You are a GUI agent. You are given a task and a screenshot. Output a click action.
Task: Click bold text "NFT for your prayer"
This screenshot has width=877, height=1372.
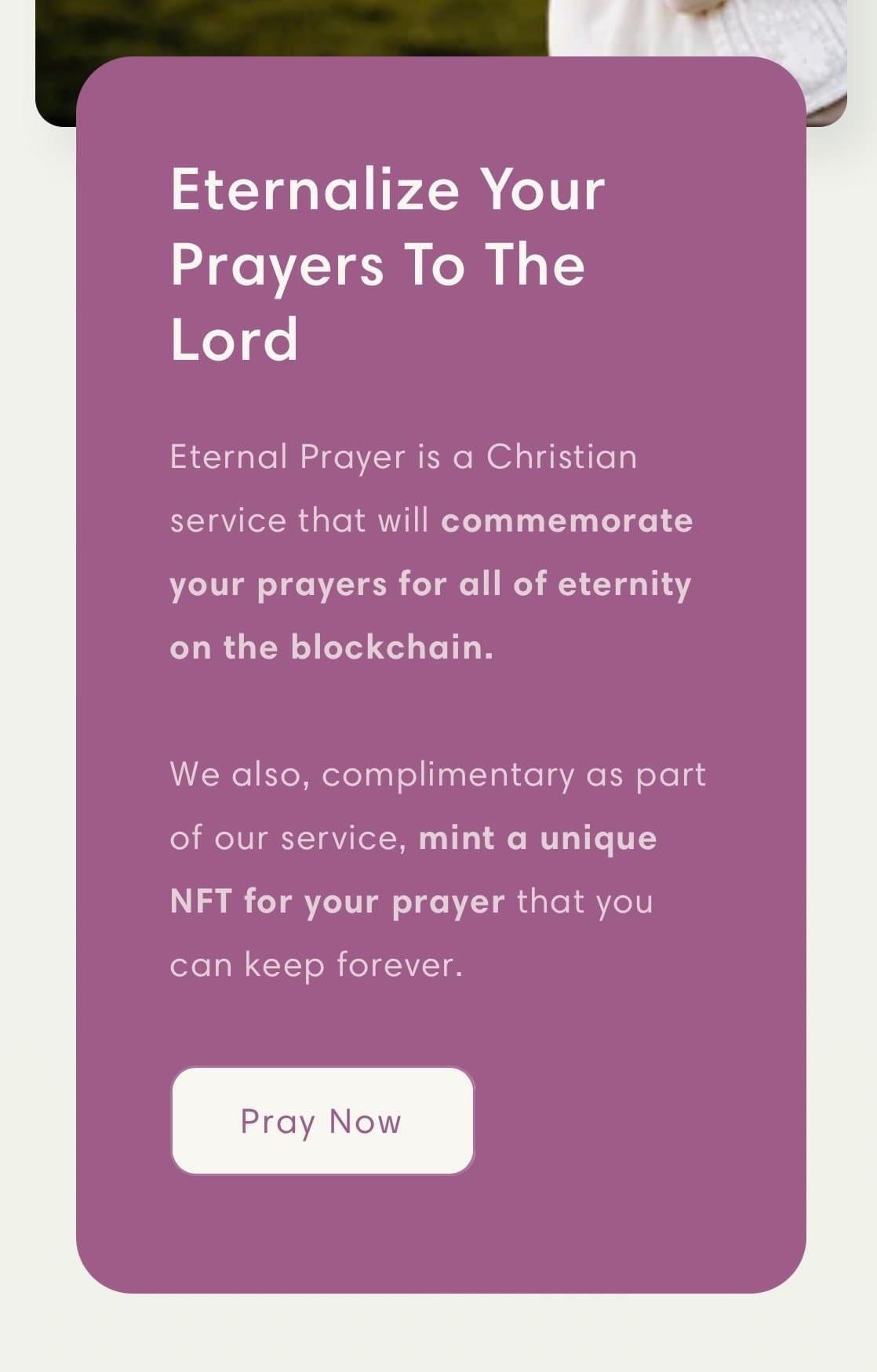[x=337, y=902]
